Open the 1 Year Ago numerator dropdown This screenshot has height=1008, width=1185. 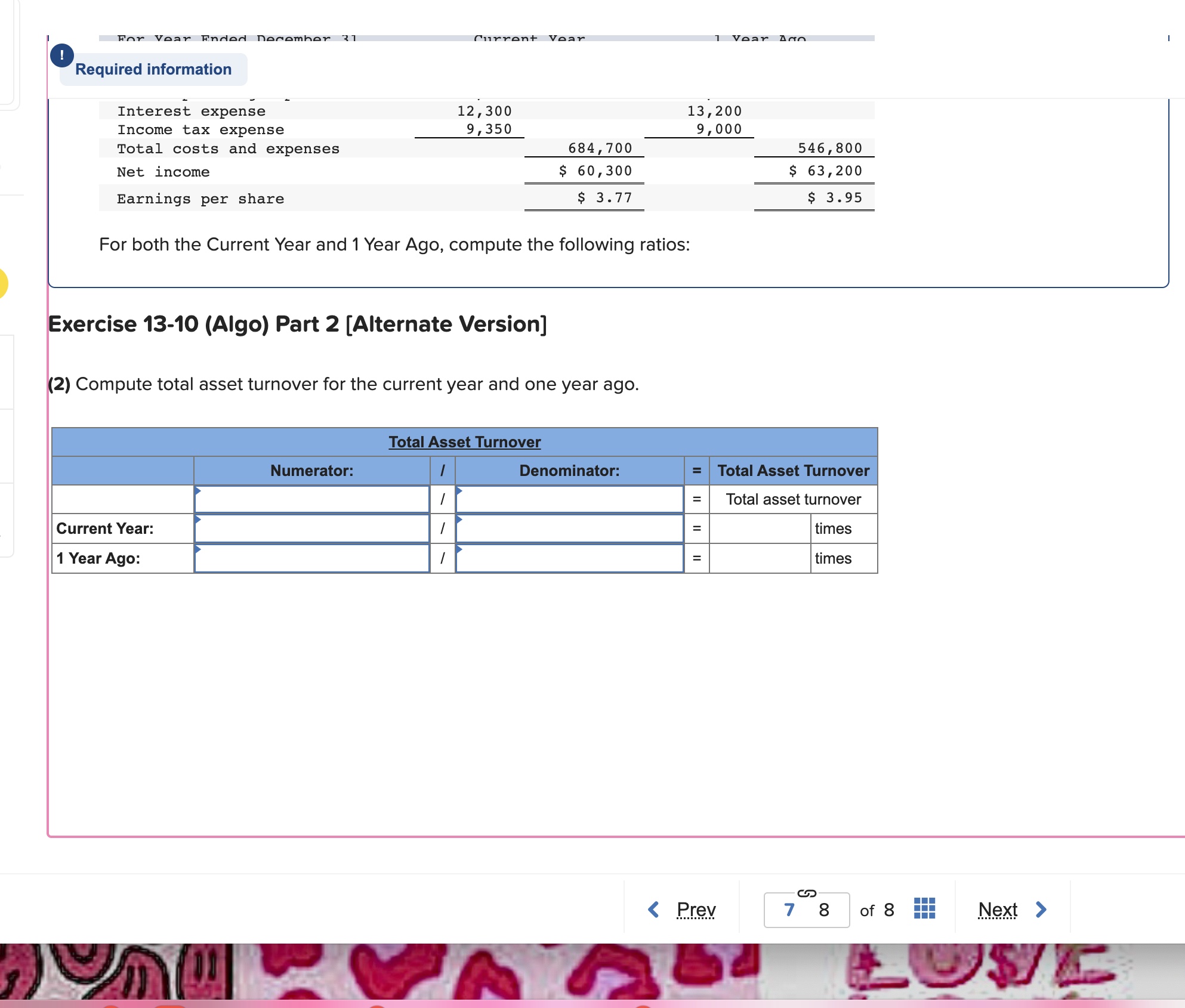click(311, 558)
